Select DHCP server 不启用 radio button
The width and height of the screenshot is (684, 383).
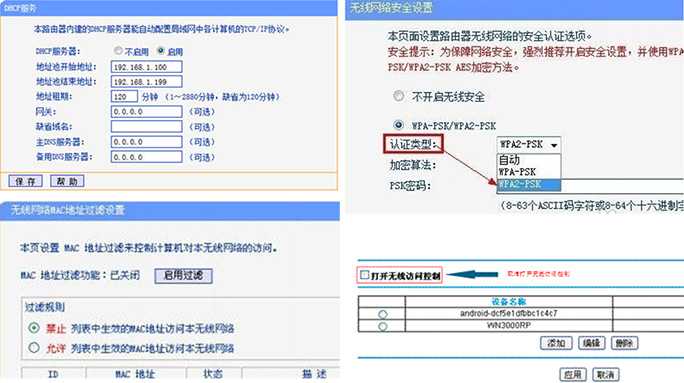click(x=118, y=51)
